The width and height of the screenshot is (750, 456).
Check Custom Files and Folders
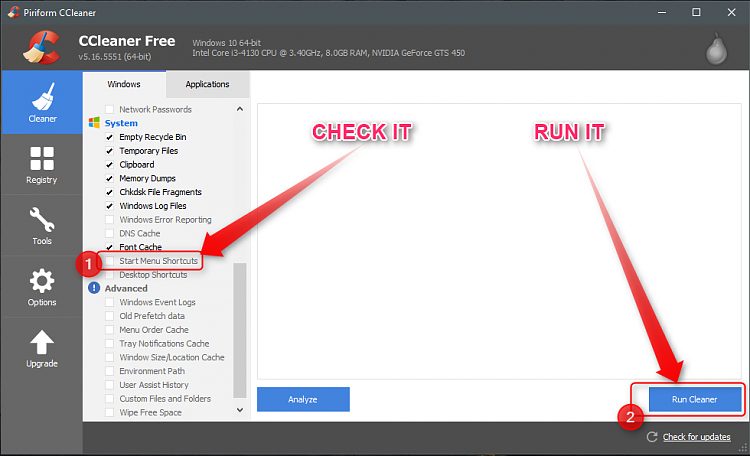[x=110, y=399]
